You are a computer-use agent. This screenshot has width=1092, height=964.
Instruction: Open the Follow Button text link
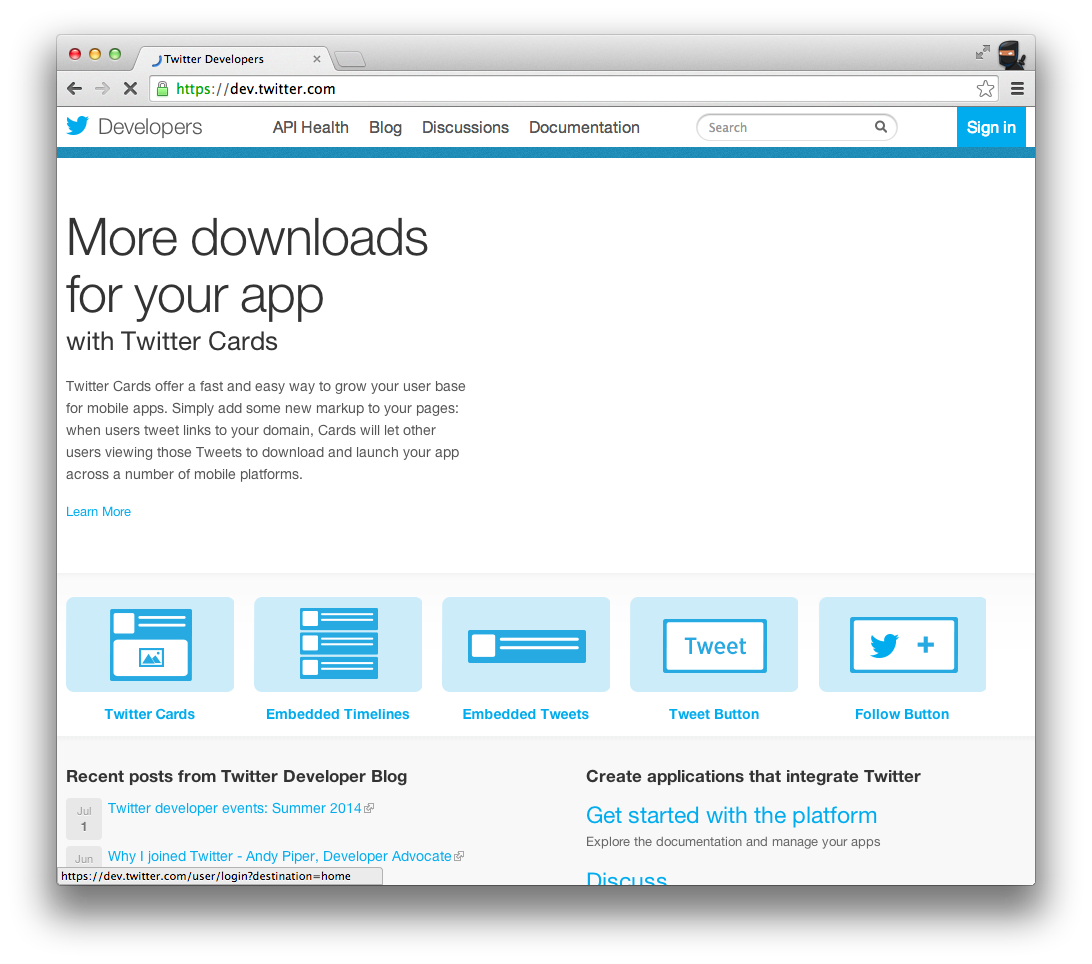[x=902, y=714]
